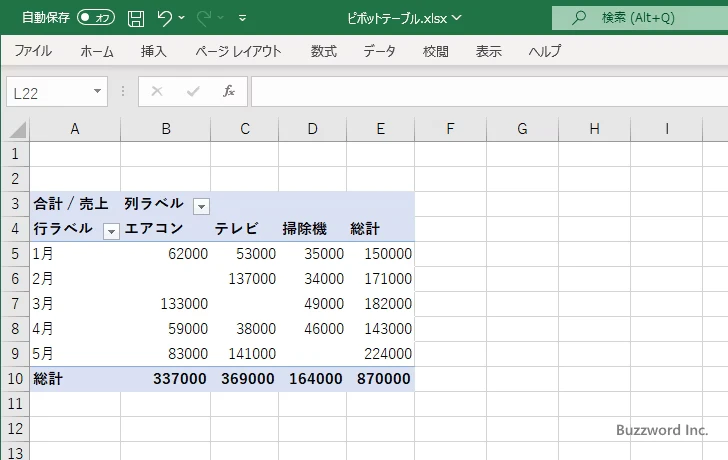Viewport: 728px width, 460px height.
Task: Open the ピボットテーブル.xlsx file name dropdown
Action: pyautogui.click(x=457, y=18)
